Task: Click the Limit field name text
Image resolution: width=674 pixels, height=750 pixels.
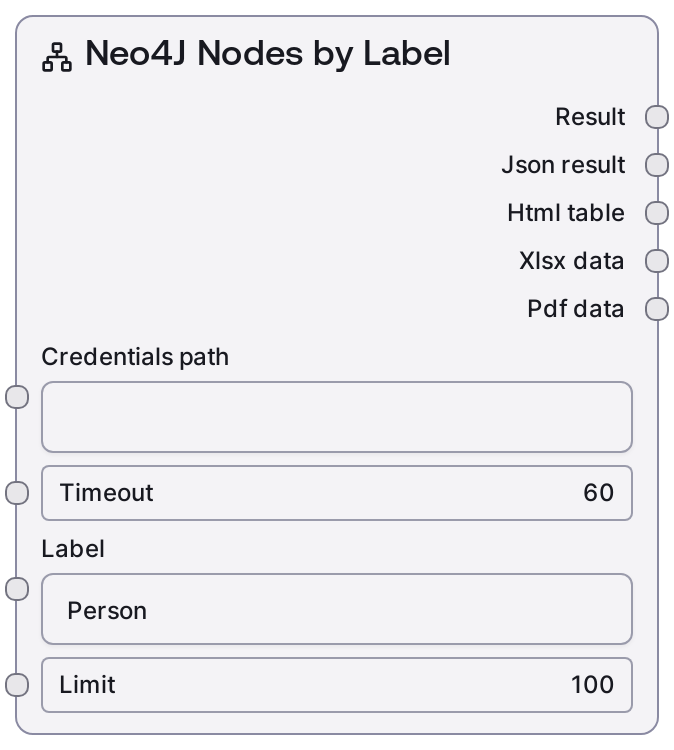Action: (x=87, y=685)
